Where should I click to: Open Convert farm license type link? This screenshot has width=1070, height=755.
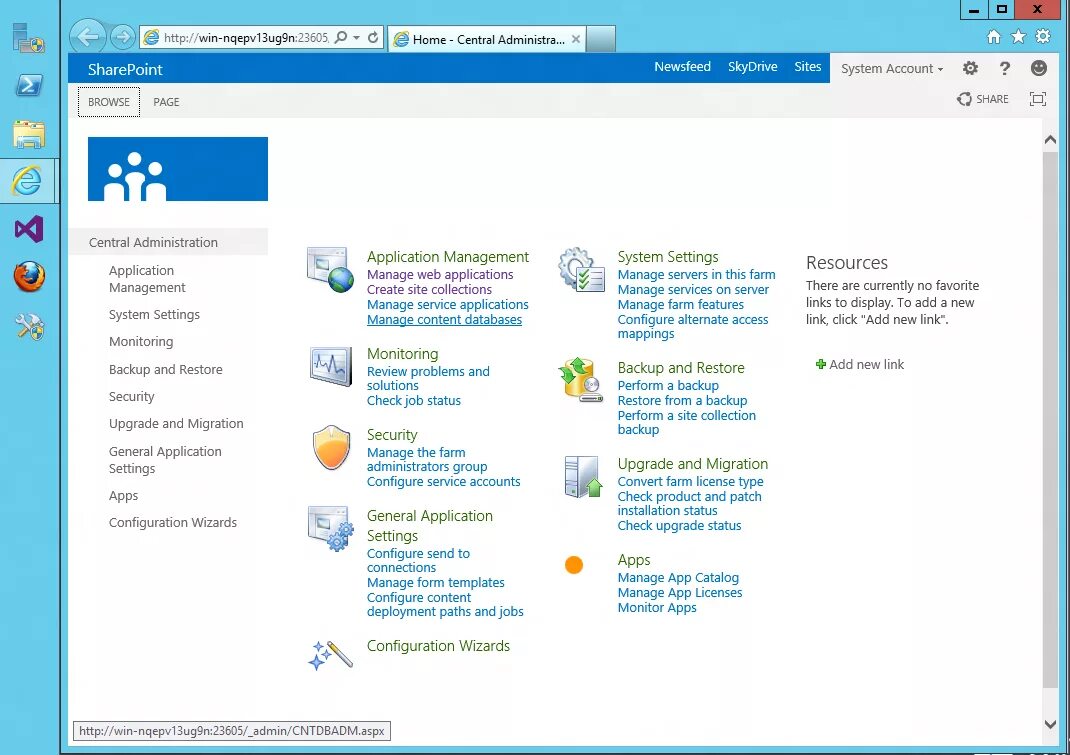click(691, 481)
